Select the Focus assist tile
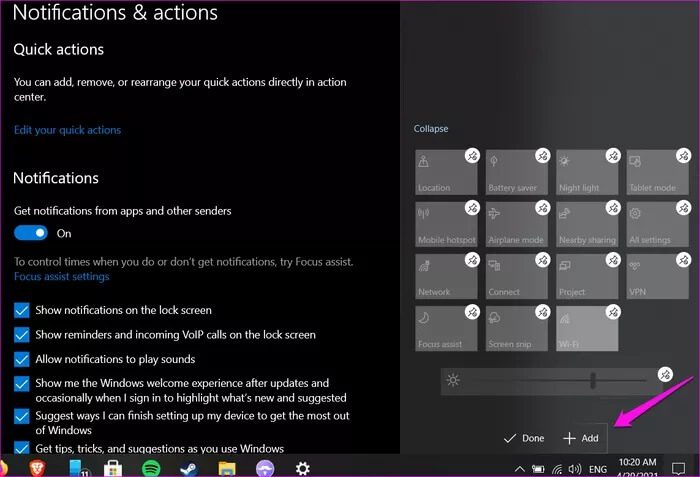 446,329
